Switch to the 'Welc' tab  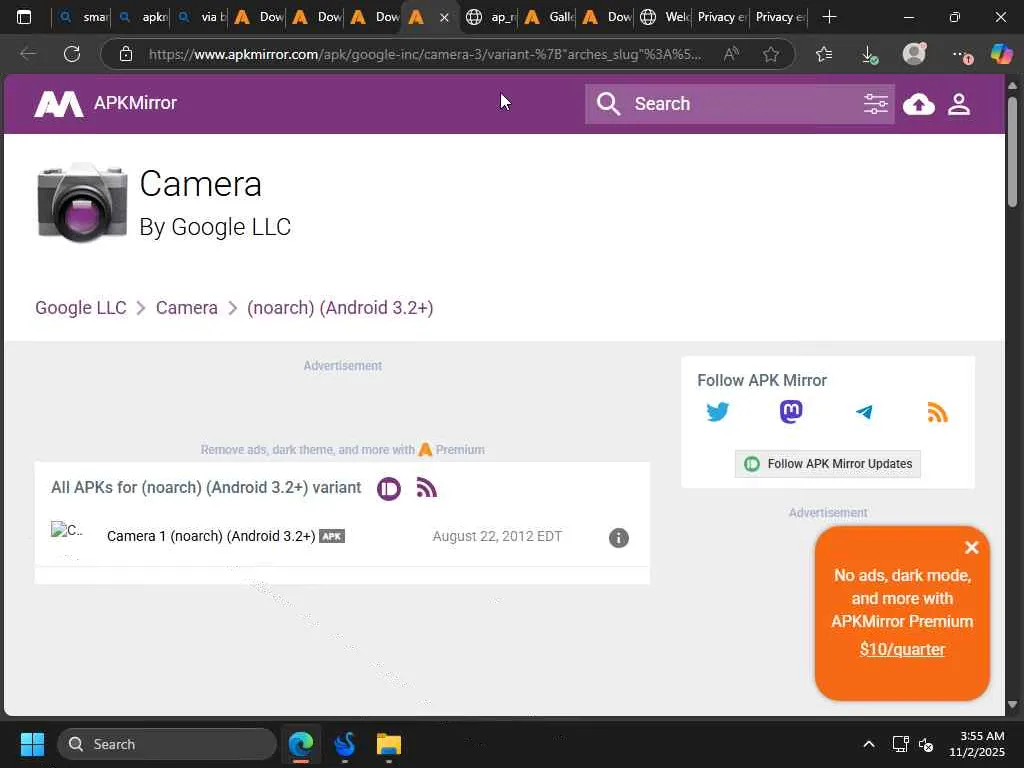(664, 17)
